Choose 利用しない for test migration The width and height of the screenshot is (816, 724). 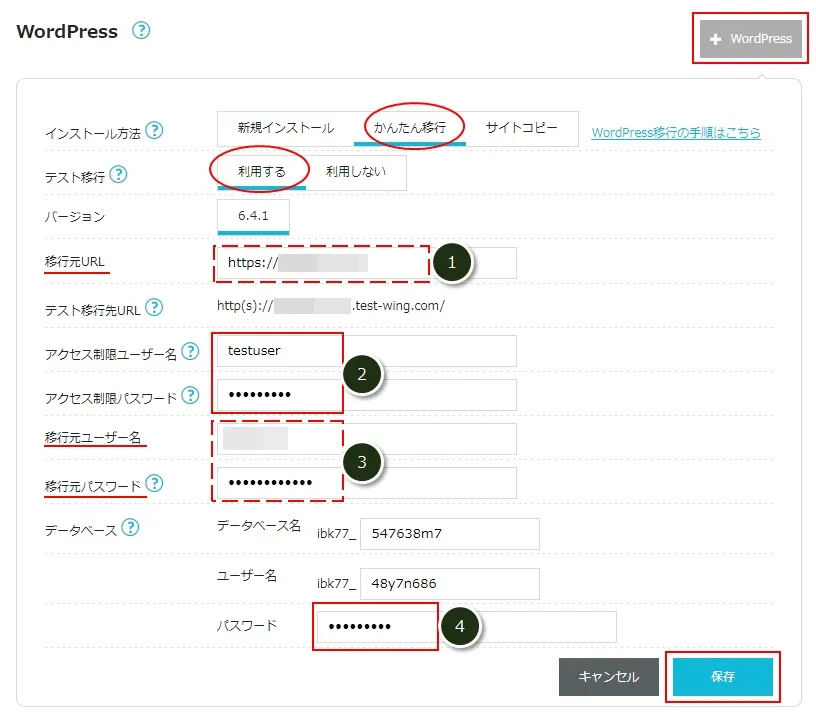[356, 172]
